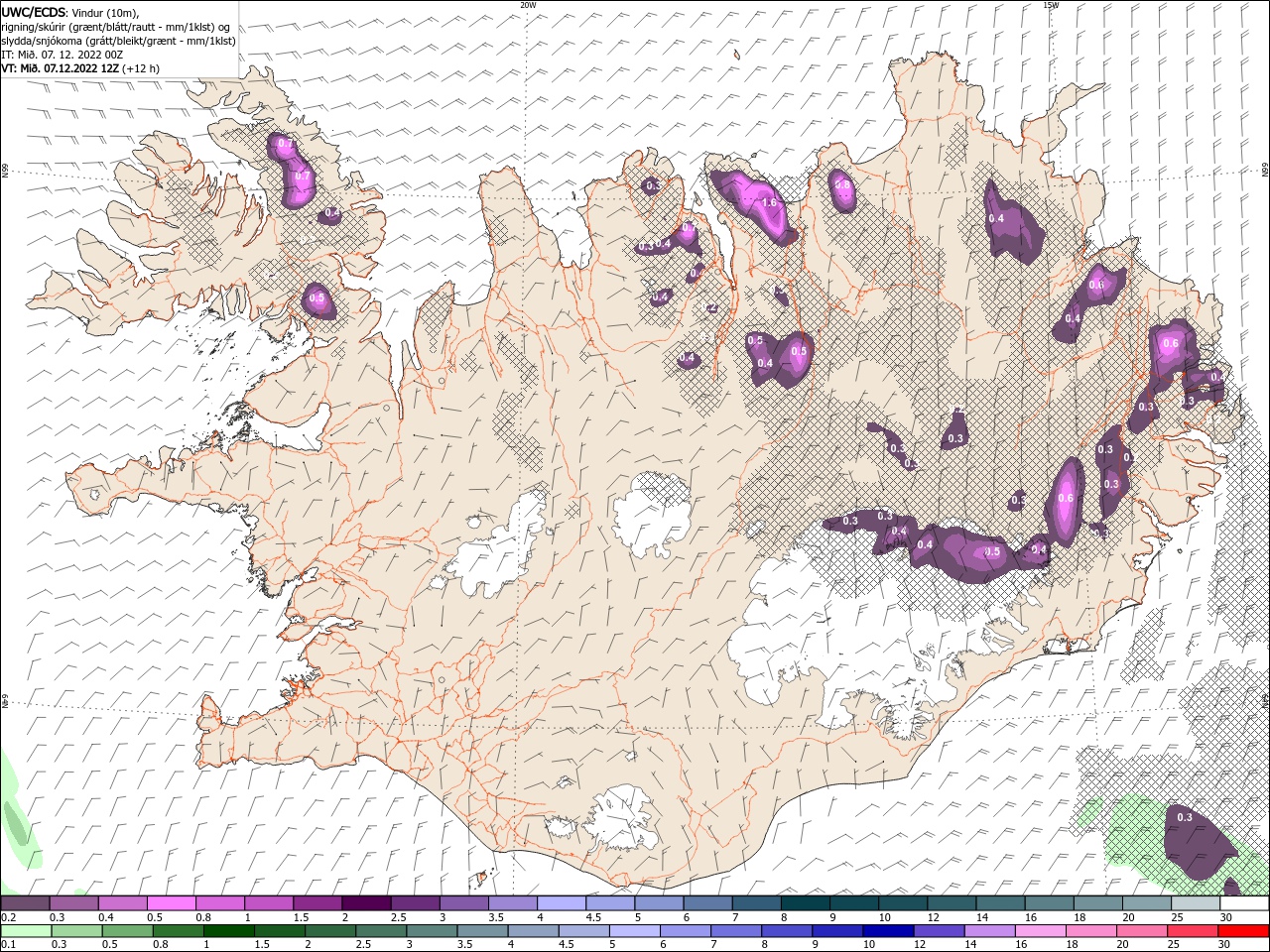
Task: Click the rigning/skúrir description line in the header
Action: coord(116,27)
